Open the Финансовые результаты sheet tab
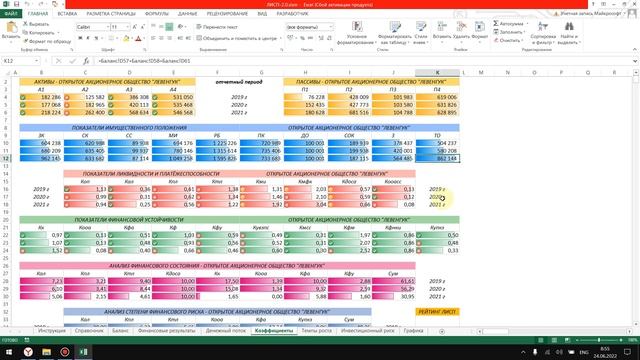The image size is (640, 360). coord(167,331)
